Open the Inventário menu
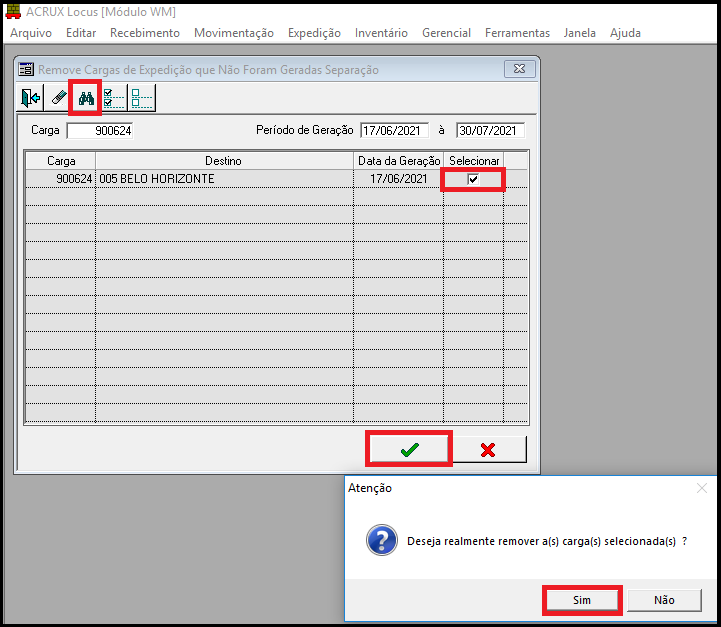 click(x=381, y=33)
